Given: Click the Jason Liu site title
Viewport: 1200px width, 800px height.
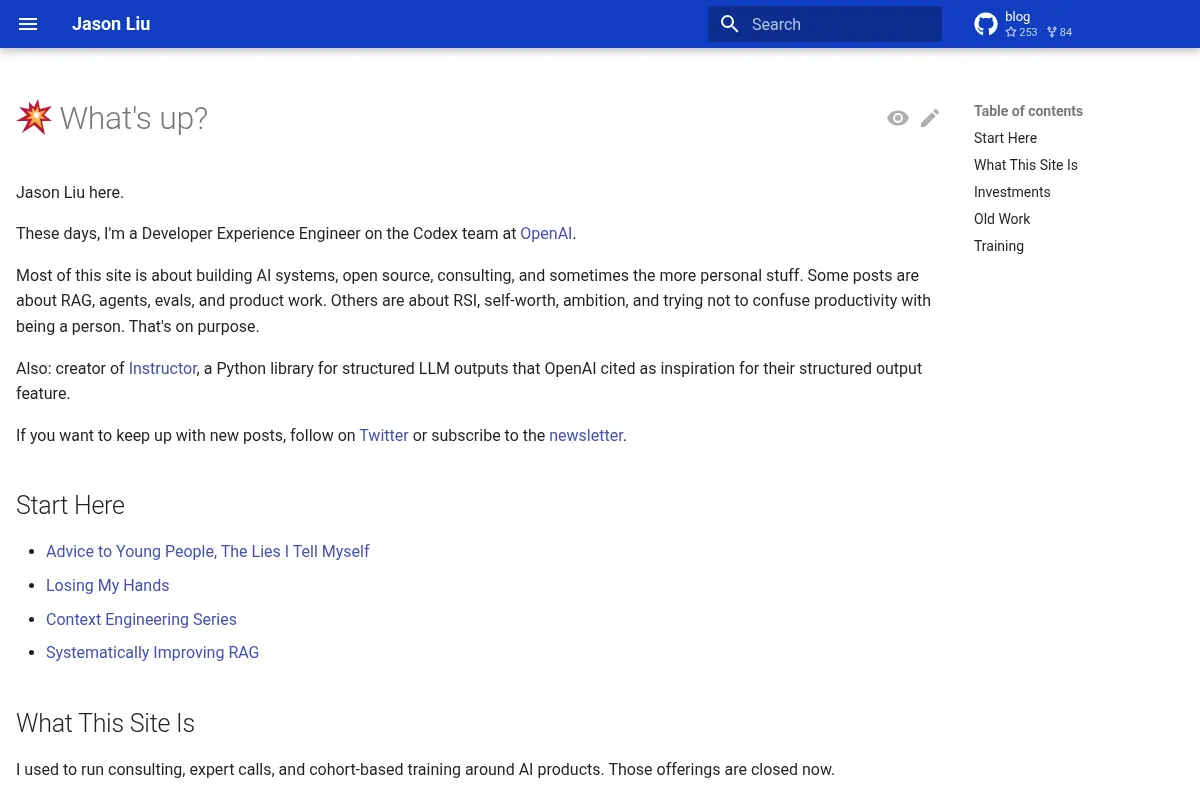Looking at the screenshot, I should click(111, 24).
